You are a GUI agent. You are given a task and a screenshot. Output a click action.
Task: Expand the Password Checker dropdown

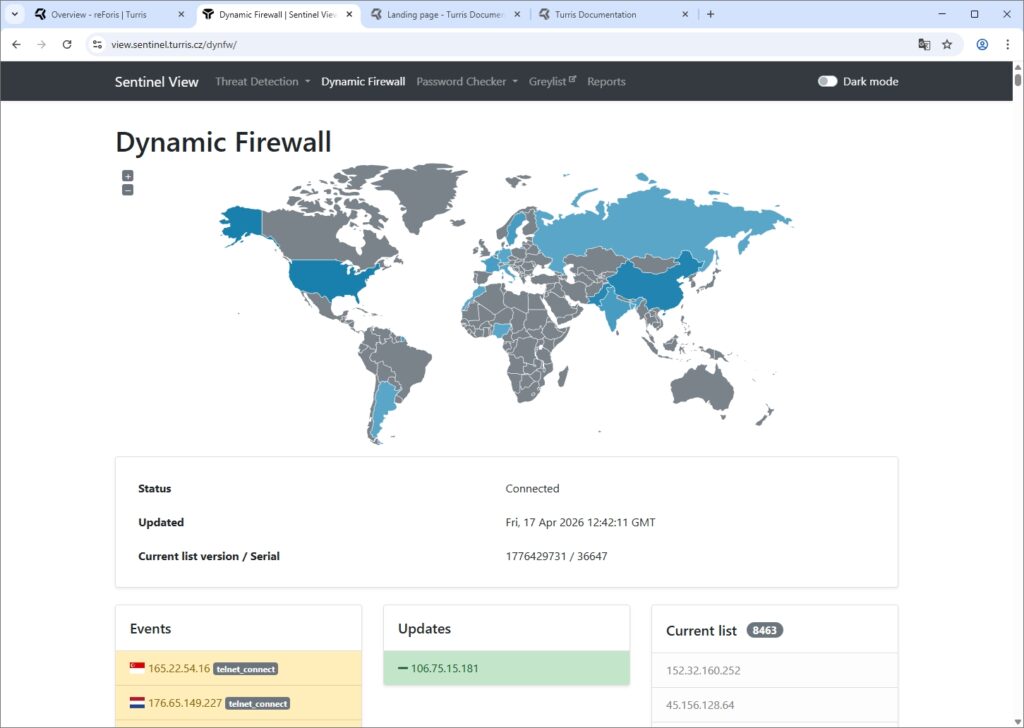pyautogui.click(x=466, y=82)
